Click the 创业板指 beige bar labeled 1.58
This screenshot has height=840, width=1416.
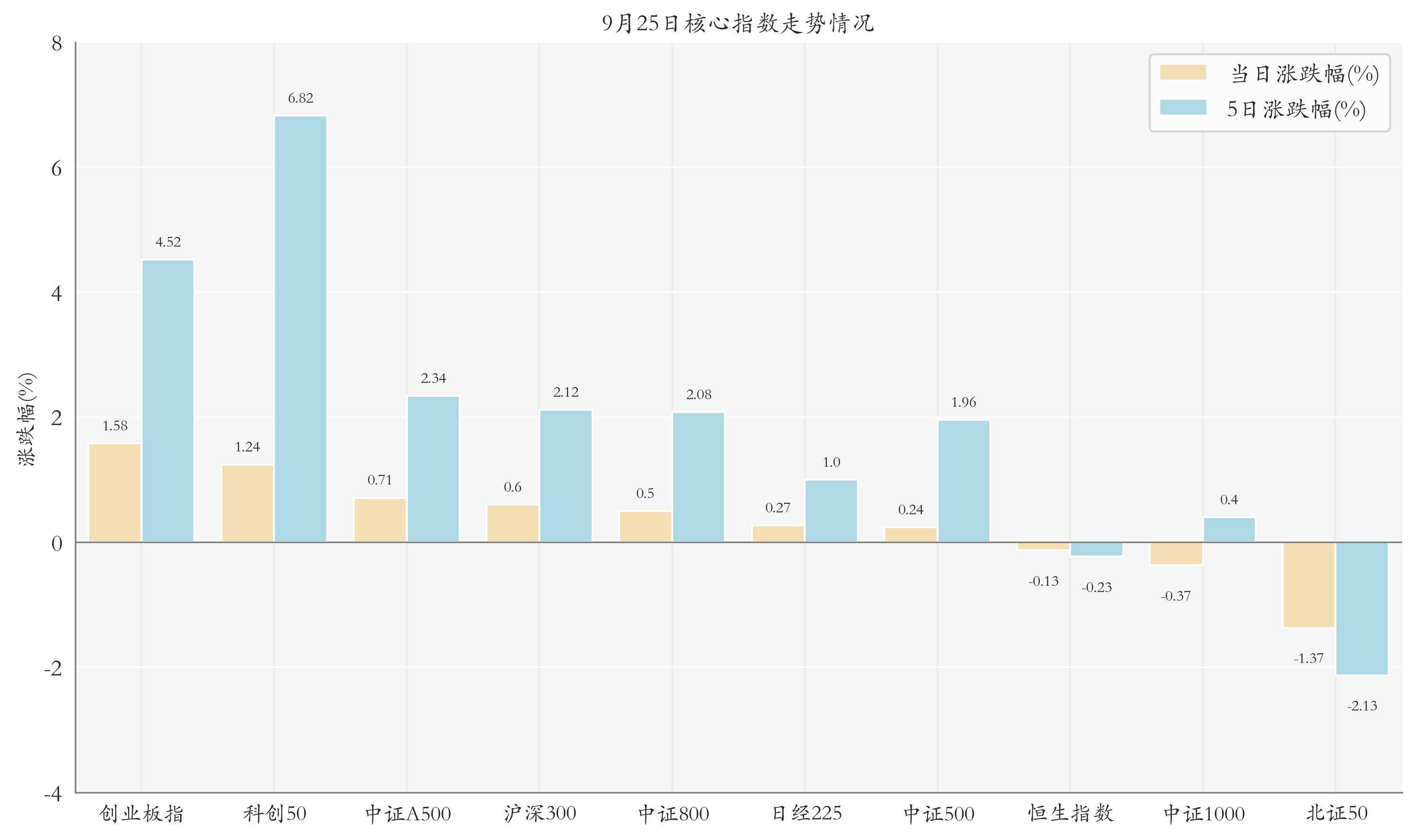click(x=115, y=493)
